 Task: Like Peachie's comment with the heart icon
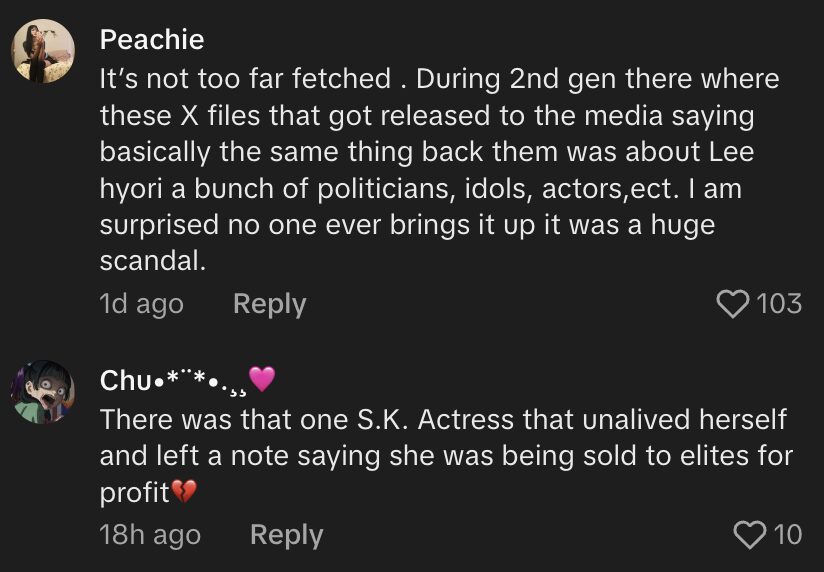click(735, 303)
